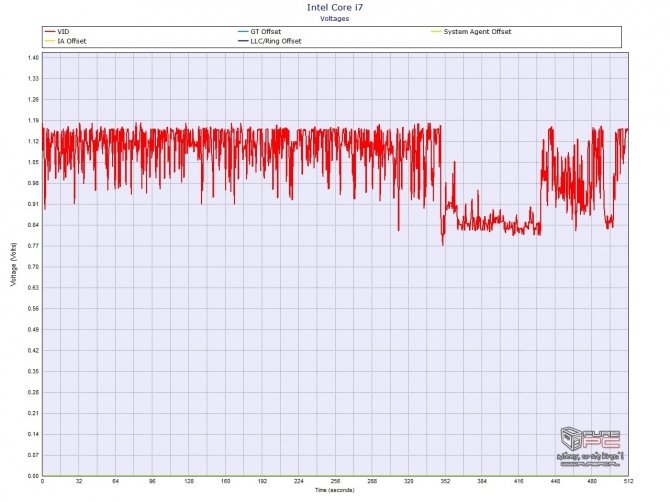This screenshot has width=670, height=502.
Task: Click the 0.49 y-axis value
Action: click(34, 329)
